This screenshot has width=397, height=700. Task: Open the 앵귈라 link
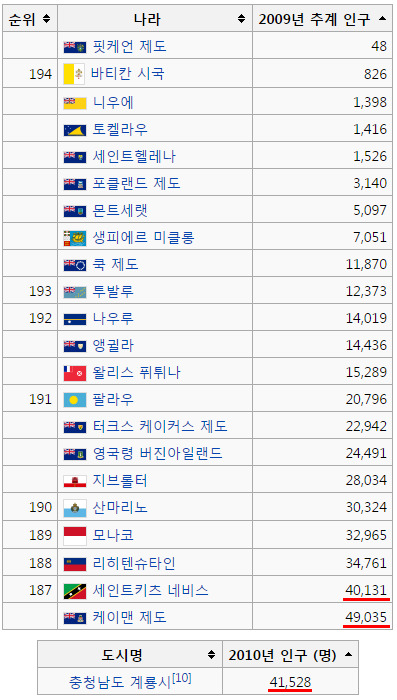pos(113,346)
